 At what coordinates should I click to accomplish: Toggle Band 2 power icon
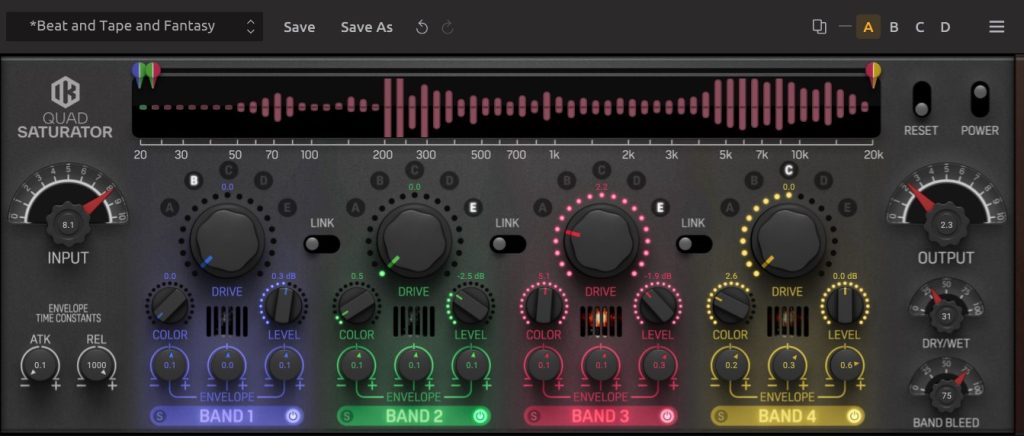pyautogui.click(x=480, y=415)
